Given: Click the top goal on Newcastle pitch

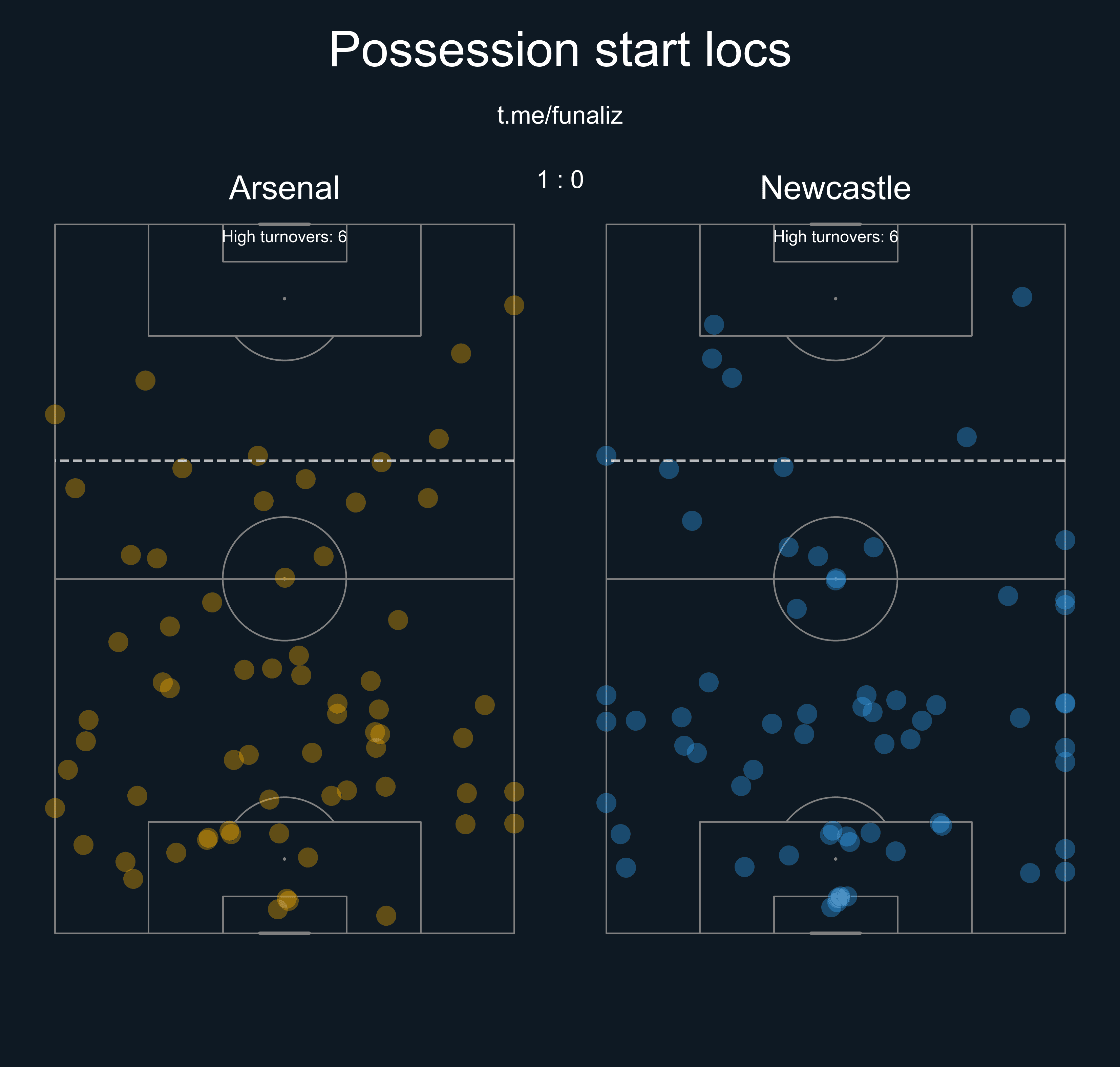Looking at the screenshot, I should (835, 224).
